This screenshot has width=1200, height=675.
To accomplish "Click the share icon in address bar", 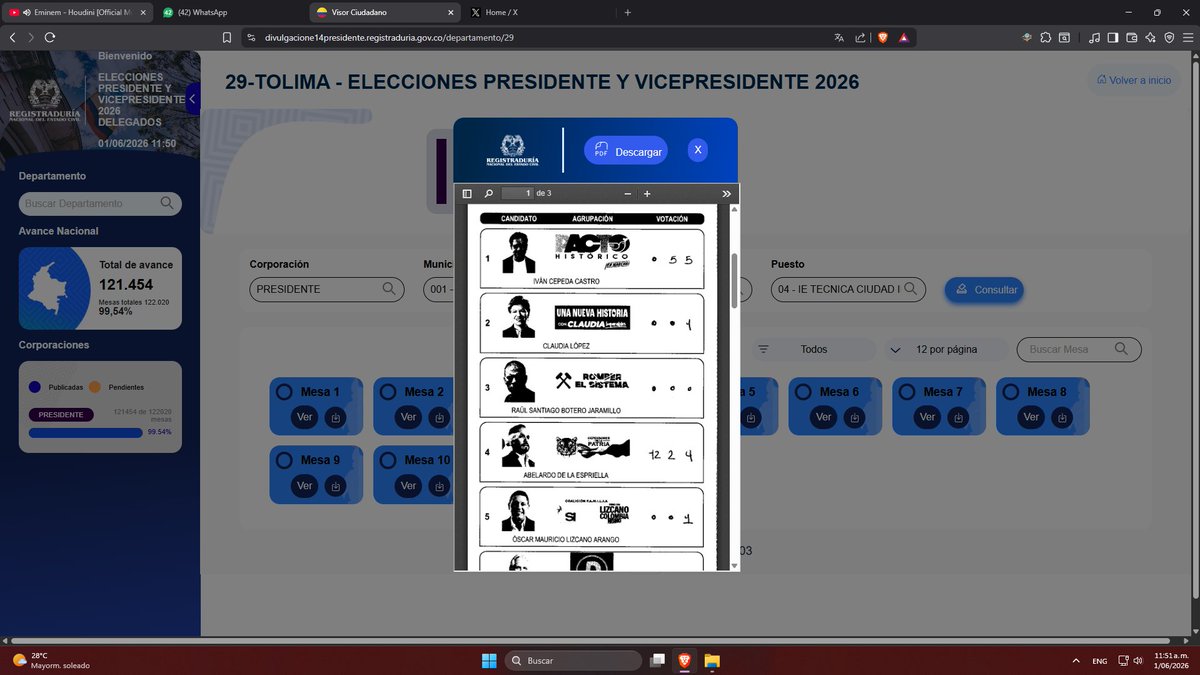I will pos(860,37).
